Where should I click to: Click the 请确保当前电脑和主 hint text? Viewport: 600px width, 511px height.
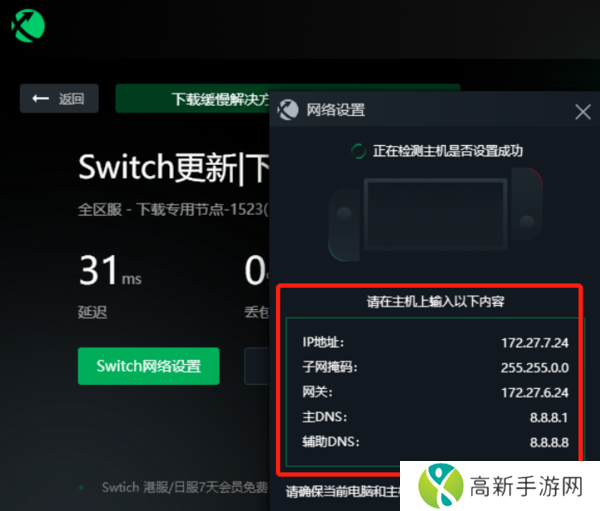[343, 491]
